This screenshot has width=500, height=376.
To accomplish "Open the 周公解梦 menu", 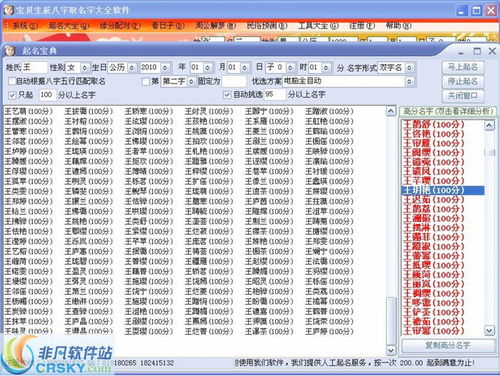I will 216,26.
